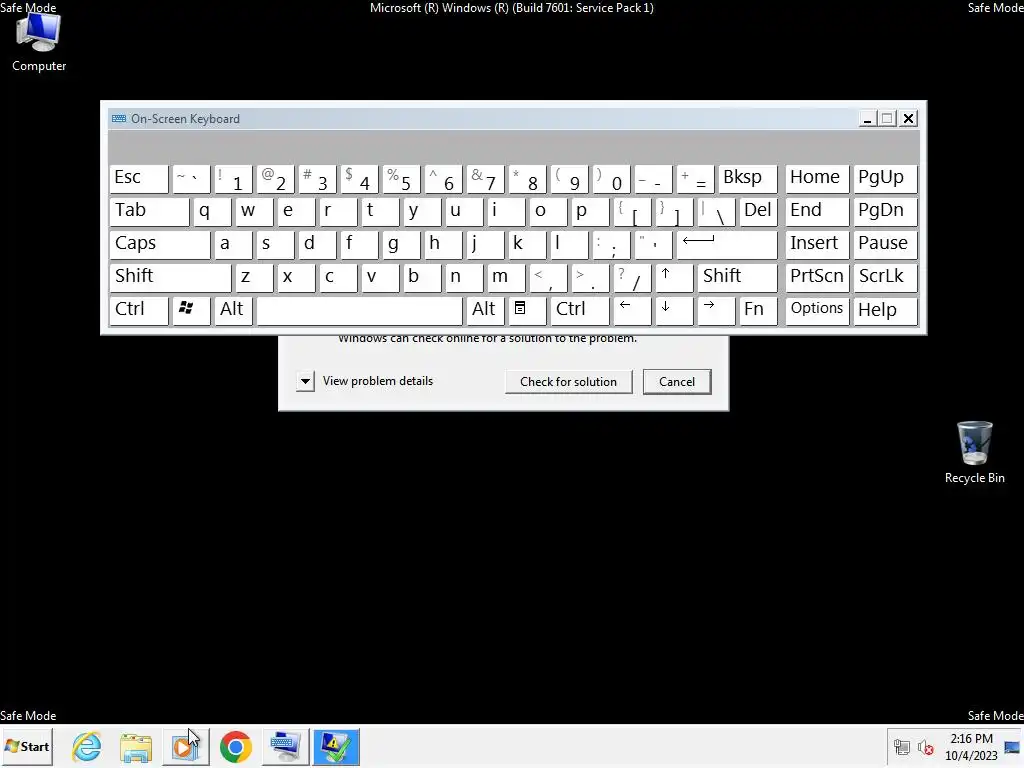
Task: Tap the number 5 key
Action: click(401, 178)
